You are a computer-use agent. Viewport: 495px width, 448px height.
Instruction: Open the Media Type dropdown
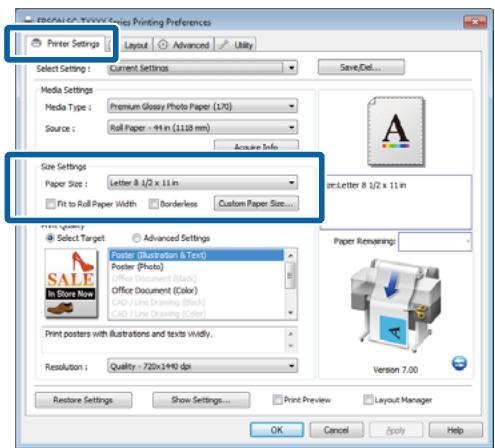pos(202,107)
